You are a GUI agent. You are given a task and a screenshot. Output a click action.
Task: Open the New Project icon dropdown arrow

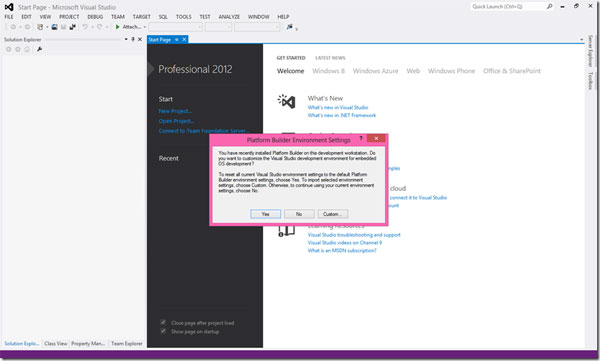coord(47,27)
